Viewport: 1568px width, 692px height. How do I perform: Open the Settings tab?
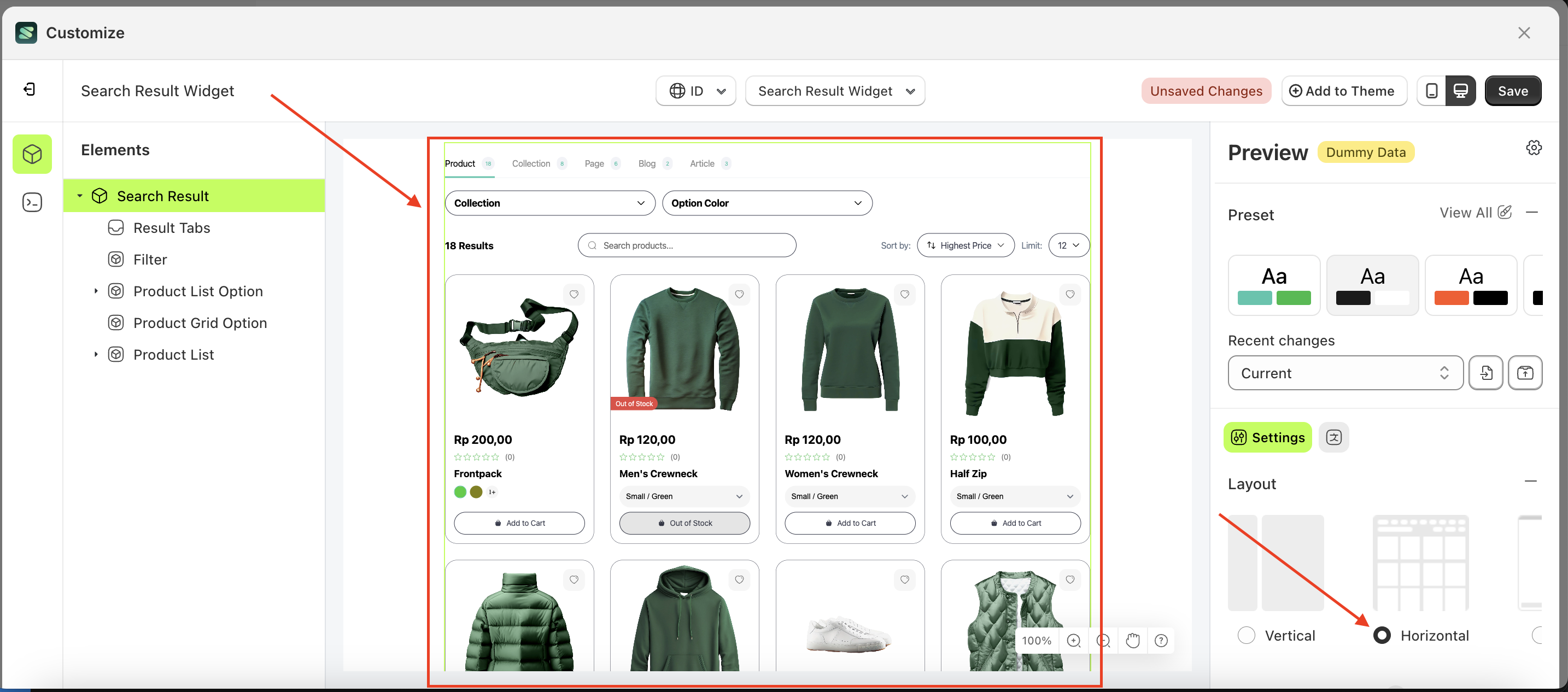pyautogui.click(x=1267, y=437)
